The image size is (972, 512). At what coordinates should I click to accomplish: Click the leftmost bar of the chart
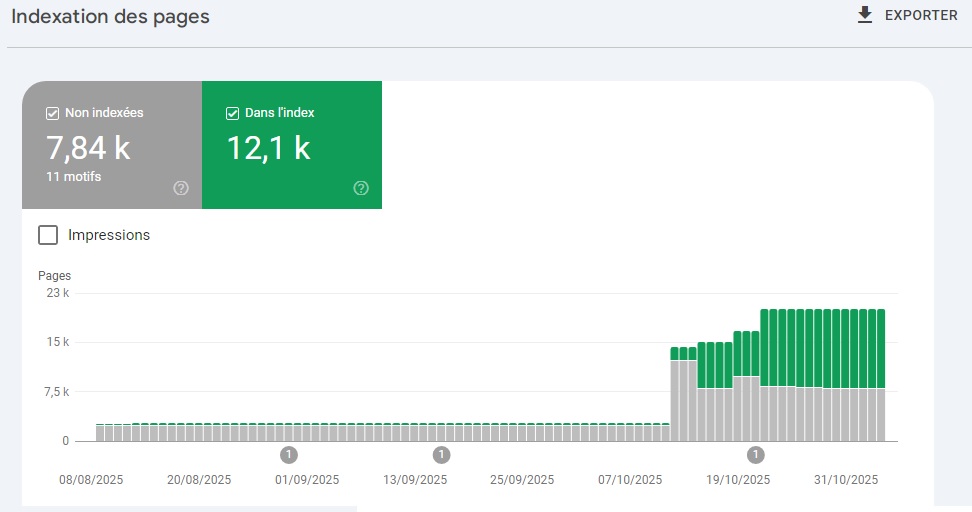(101, 432)
